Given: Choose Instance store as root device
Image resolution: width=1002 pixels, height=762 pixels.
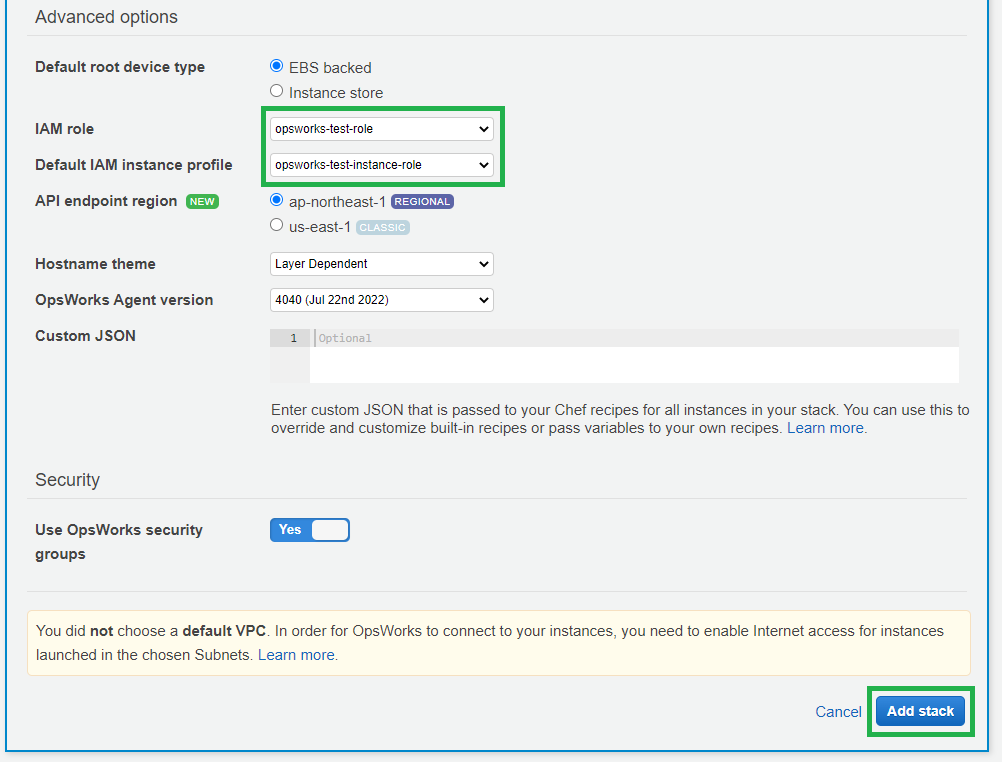Looking at the screenshot, I should [x=277, y=92].
